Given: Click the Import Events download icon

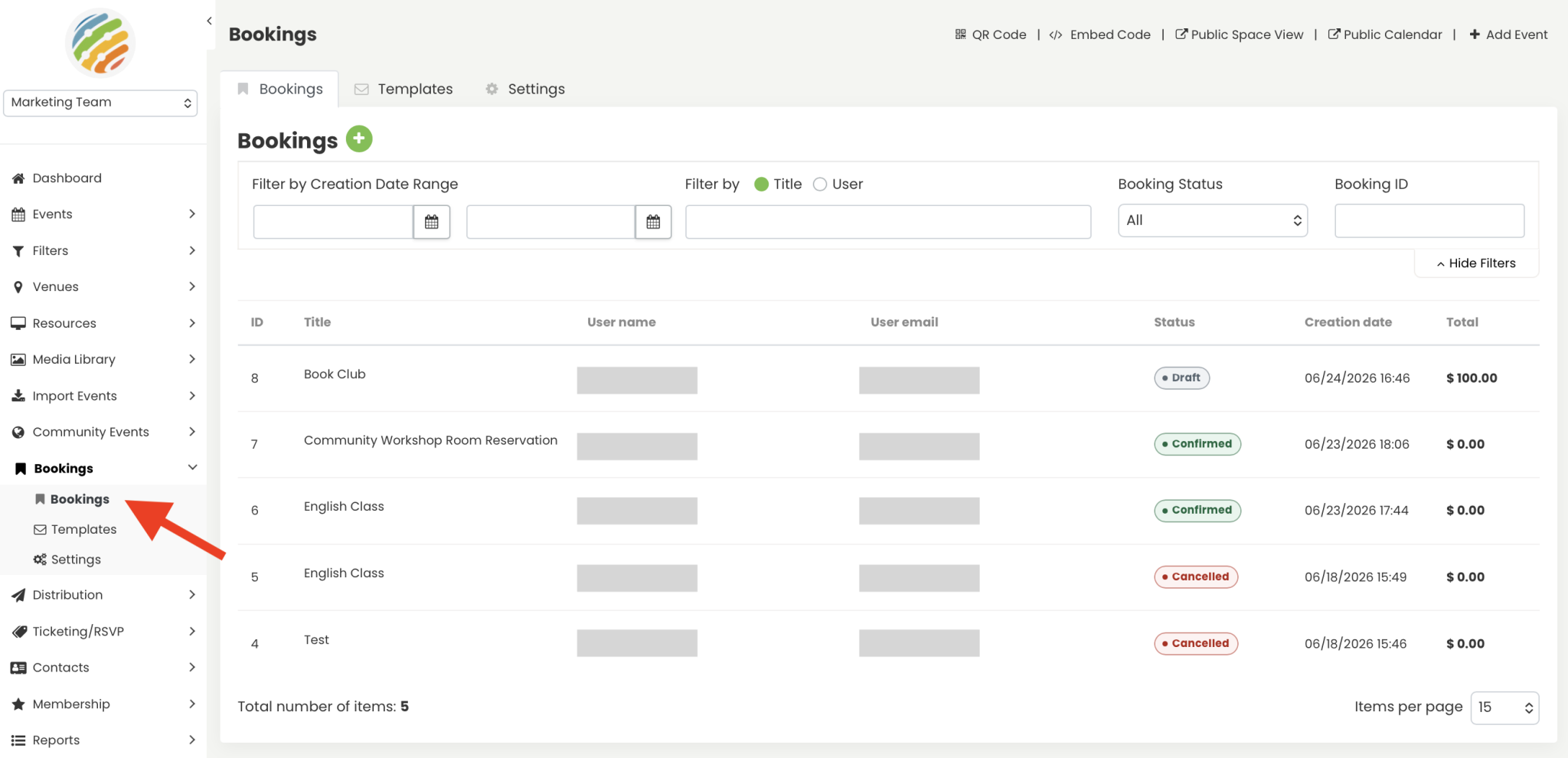Looking at the screenshot, I should [x=18, y=396].
